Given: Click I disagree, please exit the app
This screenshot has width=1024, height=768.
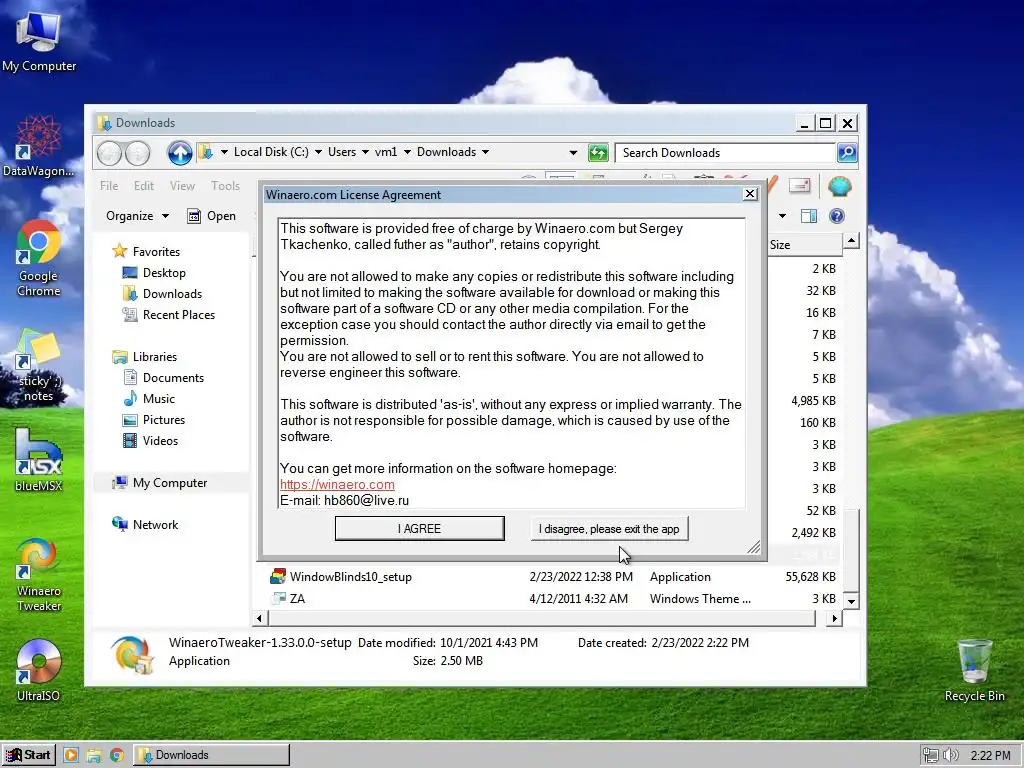Looking at the screenshot, I should 609,528.
